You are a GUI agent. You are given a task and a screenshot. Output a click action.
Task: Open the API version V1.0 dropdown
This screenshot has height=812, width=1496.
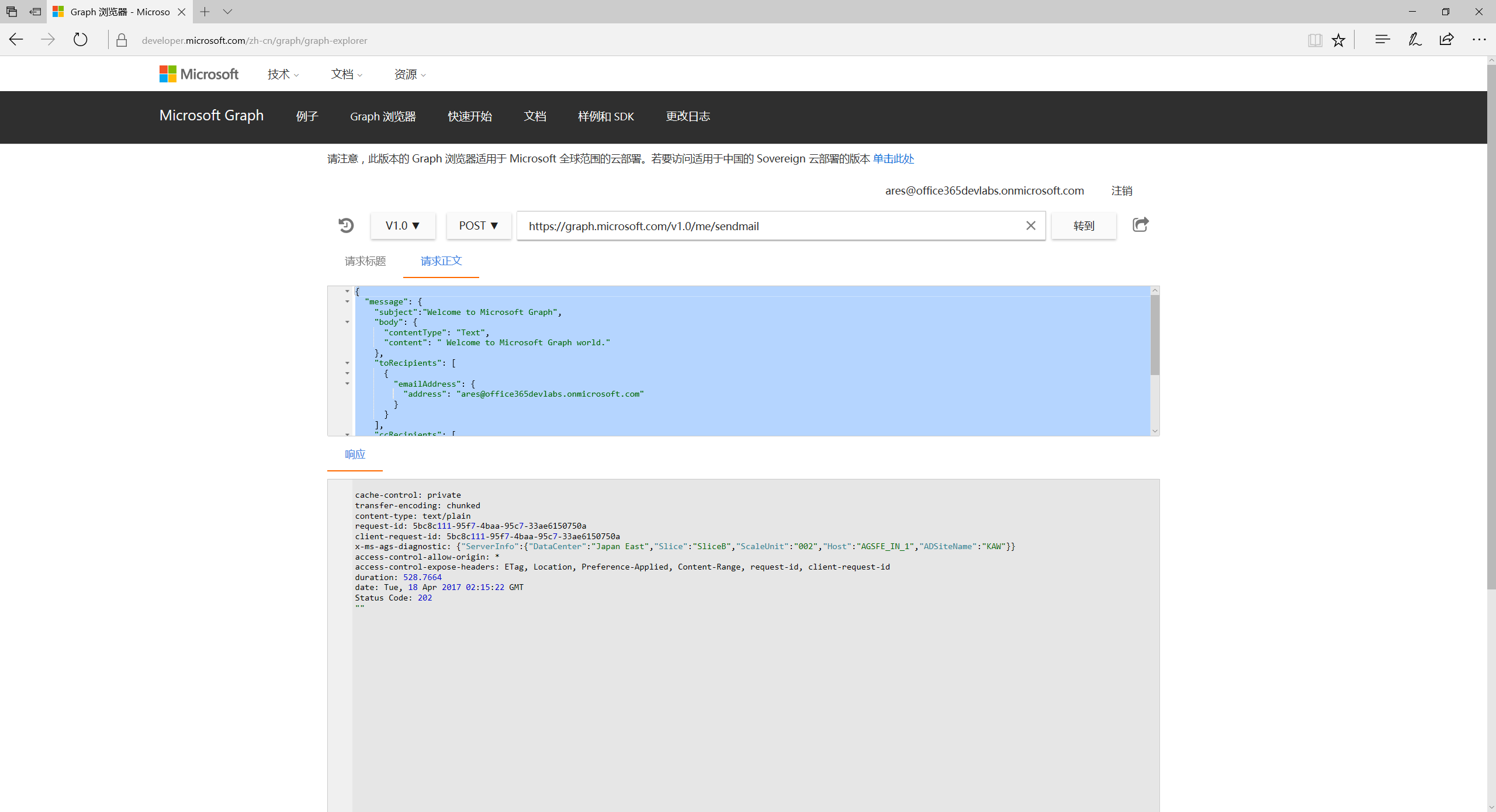(x=403, y=226)
